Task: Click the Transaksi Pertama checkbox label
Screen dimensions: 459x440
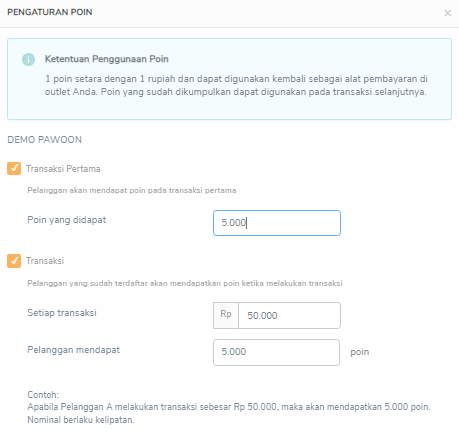Action: [63, 169]
